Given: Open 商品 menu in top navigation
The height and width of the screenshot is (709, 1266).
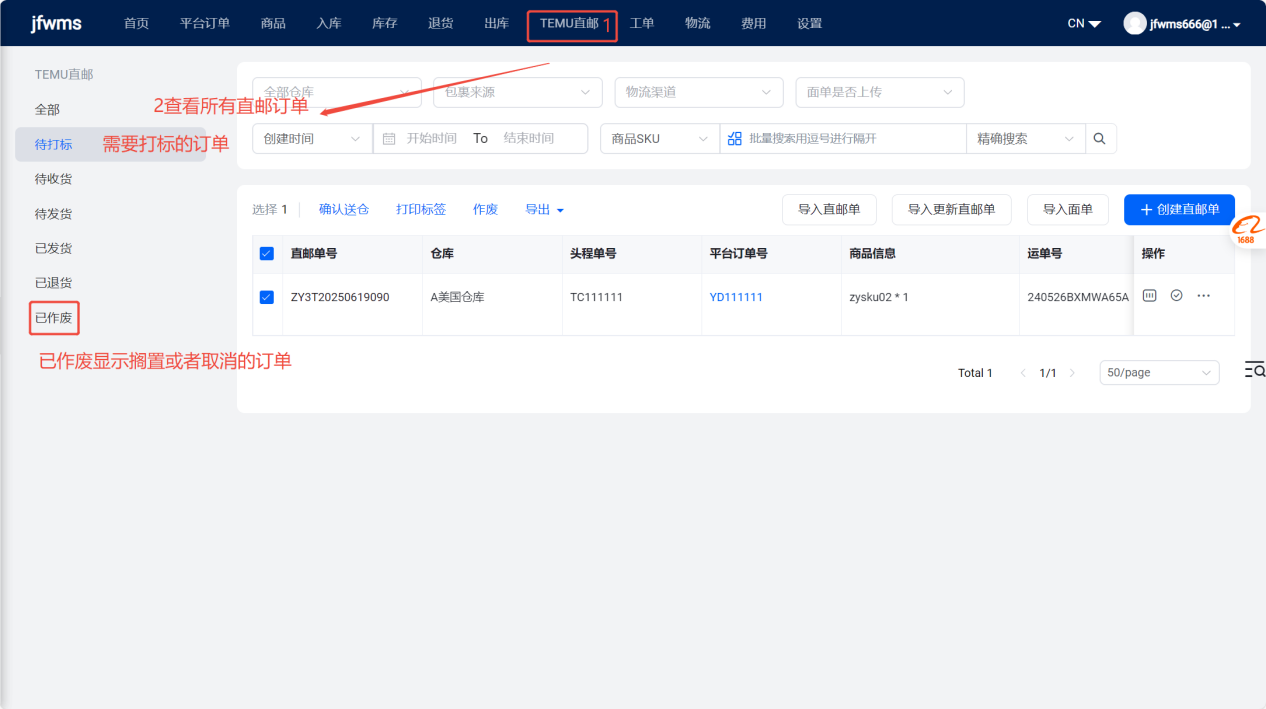Looking at the screenshot, I should click(273, 23).
